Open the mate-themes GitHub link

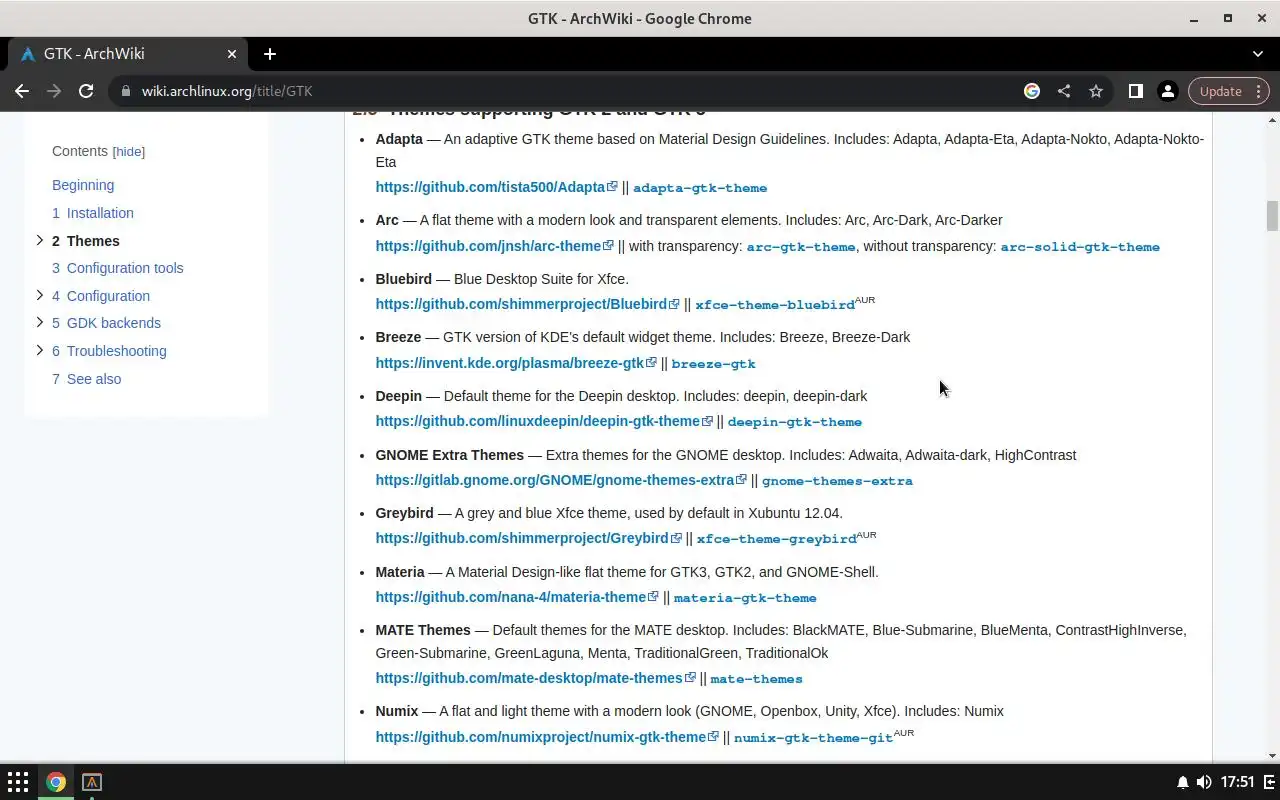(535, 678)
